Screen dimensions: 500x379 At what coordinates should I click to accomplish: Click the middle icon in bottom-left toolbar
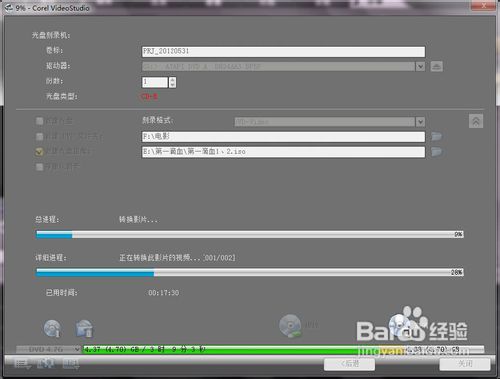(x=46, y=364)
